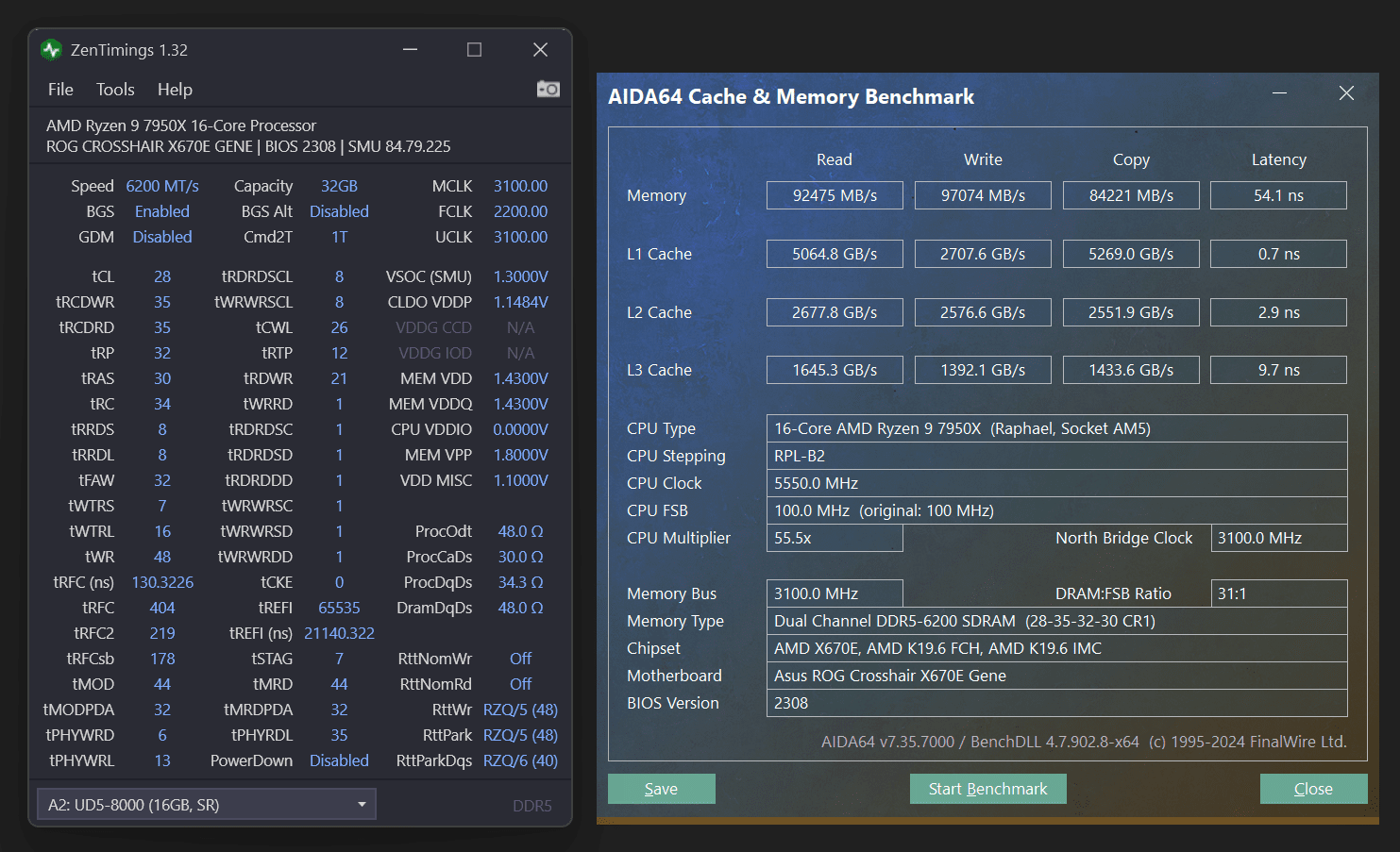Click the MEM VPP value 1.8000V
The image size is (1400, 852).
pyautogui.click(x=520, y=455)
